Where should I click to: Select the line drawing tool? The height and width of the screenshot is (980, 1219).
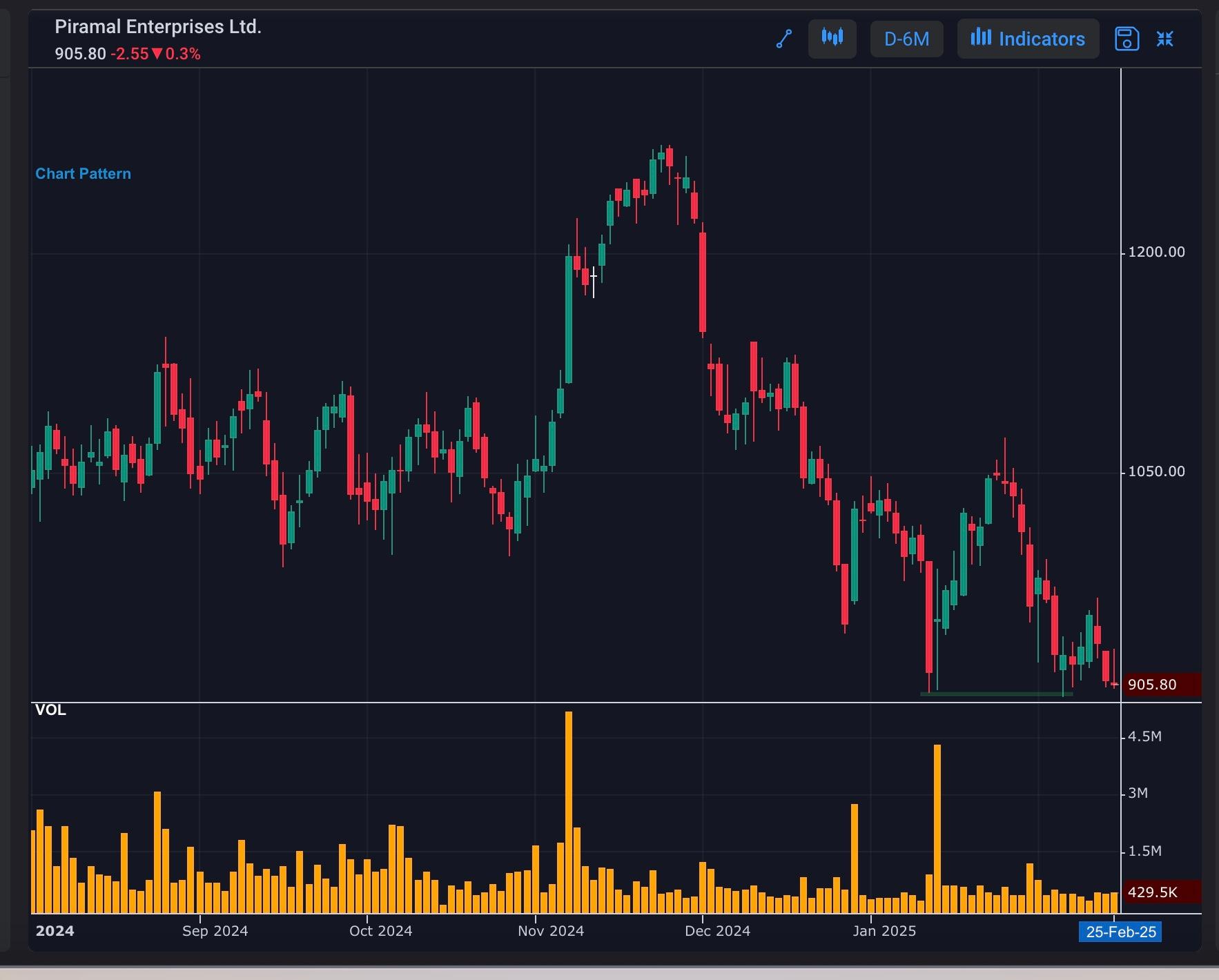tap(783, 39)
